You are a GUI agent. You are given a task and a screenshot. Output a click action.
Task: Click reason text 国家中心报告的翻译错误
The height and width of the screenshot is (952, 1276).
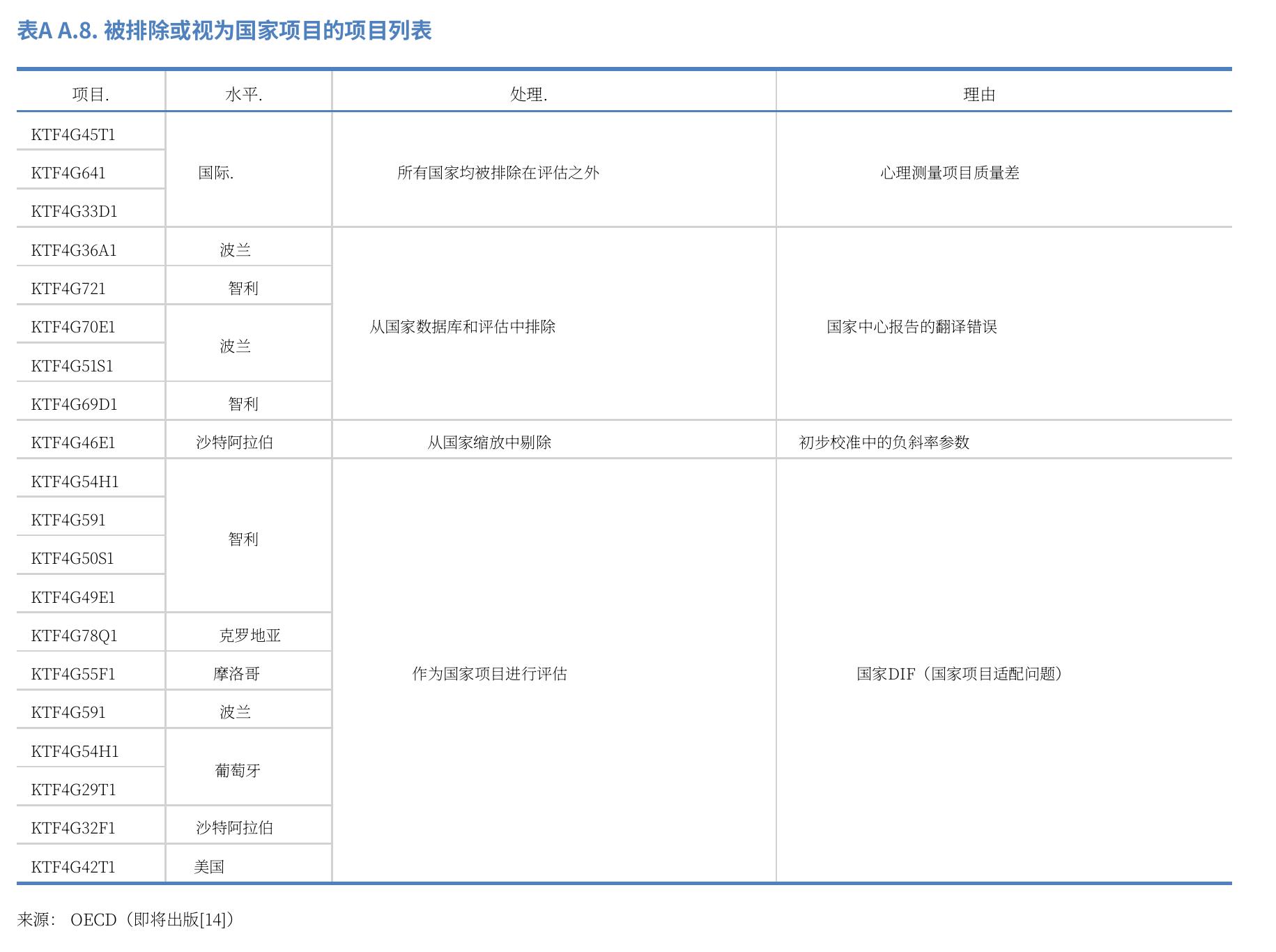tap(912, 327)
